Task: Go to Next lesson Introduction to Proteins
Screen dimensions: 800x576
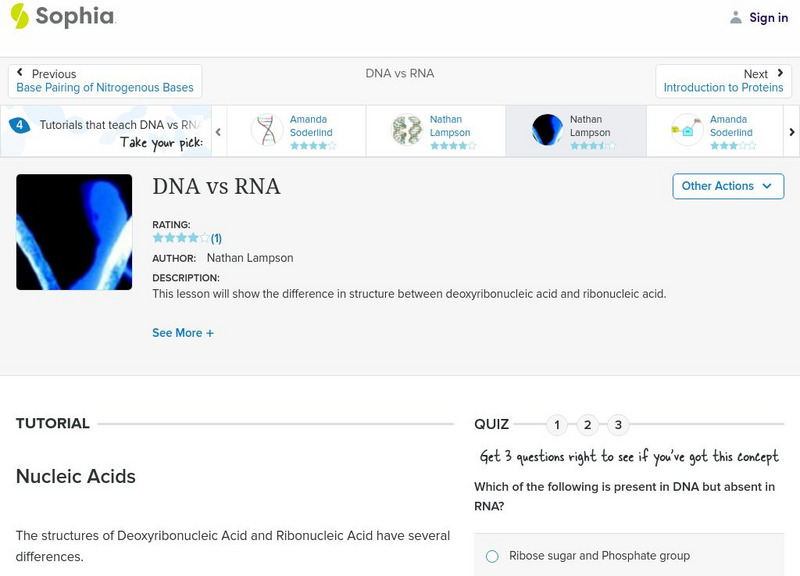Action: pos(724,81)
